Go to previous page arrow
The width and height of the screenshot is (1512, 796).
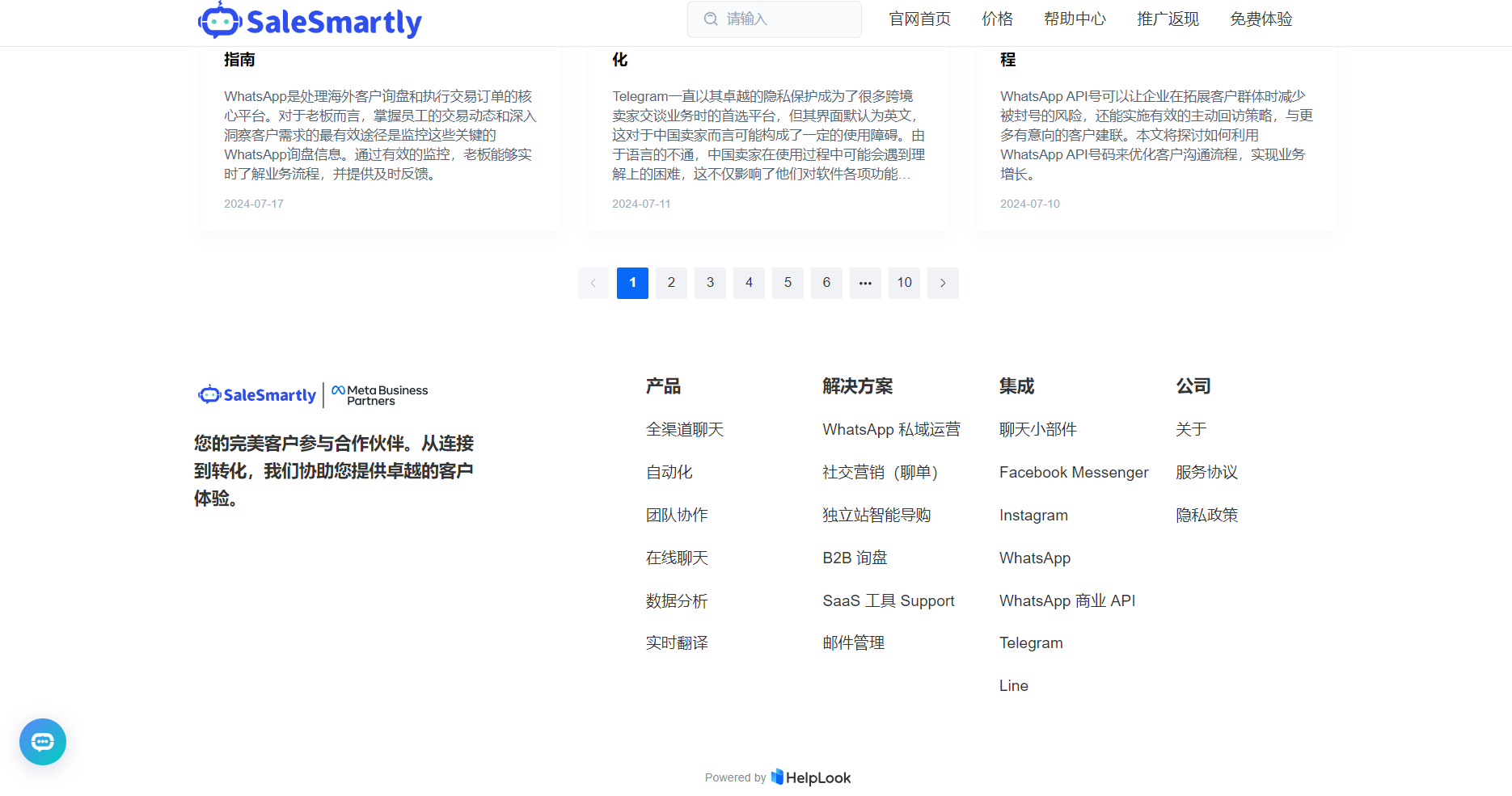click(593, 283)
